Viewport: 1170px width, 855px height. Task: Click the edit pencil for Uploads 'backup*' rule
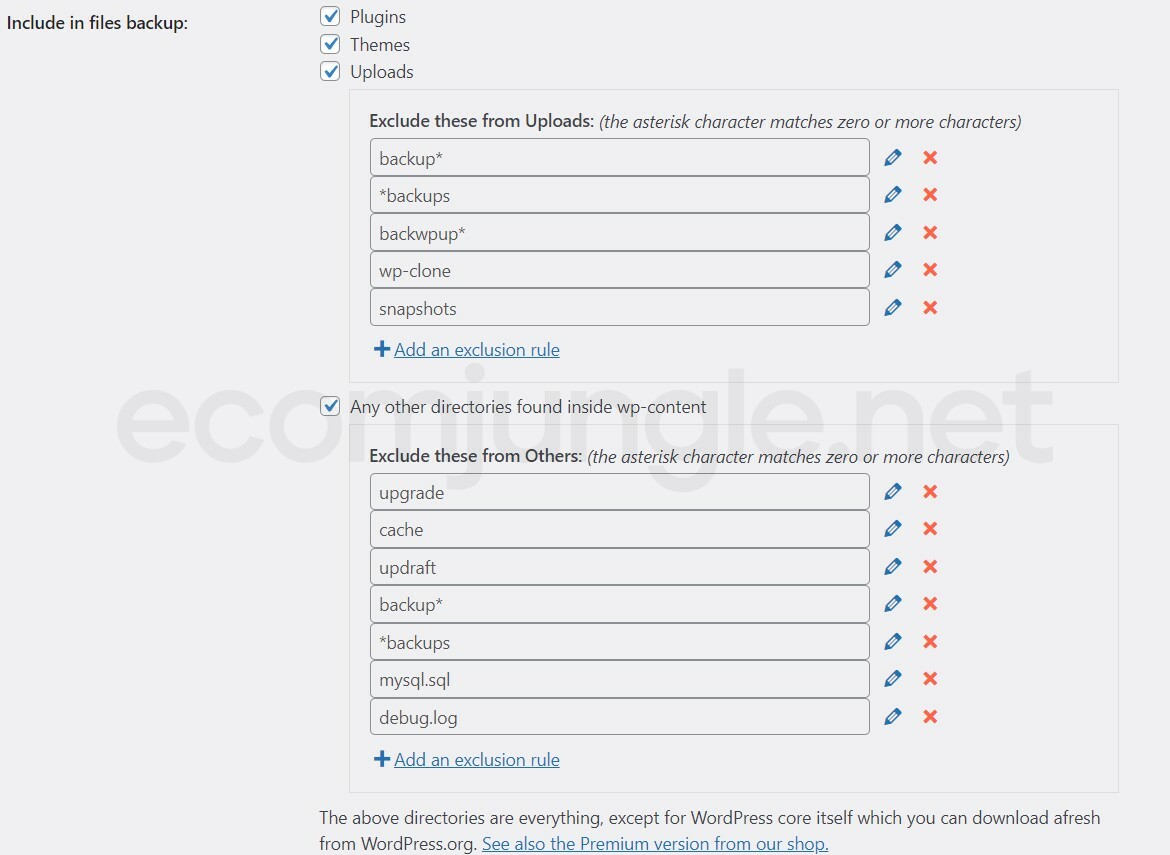pyautogui.click(x=893, y=157)
